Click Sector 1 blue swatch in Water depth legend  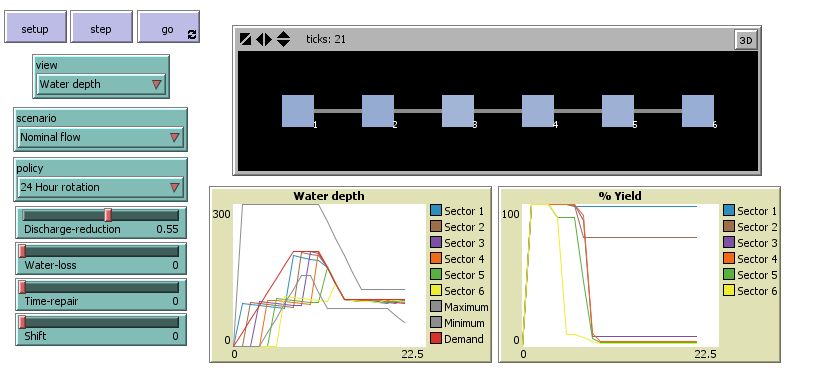click(436, 211)
